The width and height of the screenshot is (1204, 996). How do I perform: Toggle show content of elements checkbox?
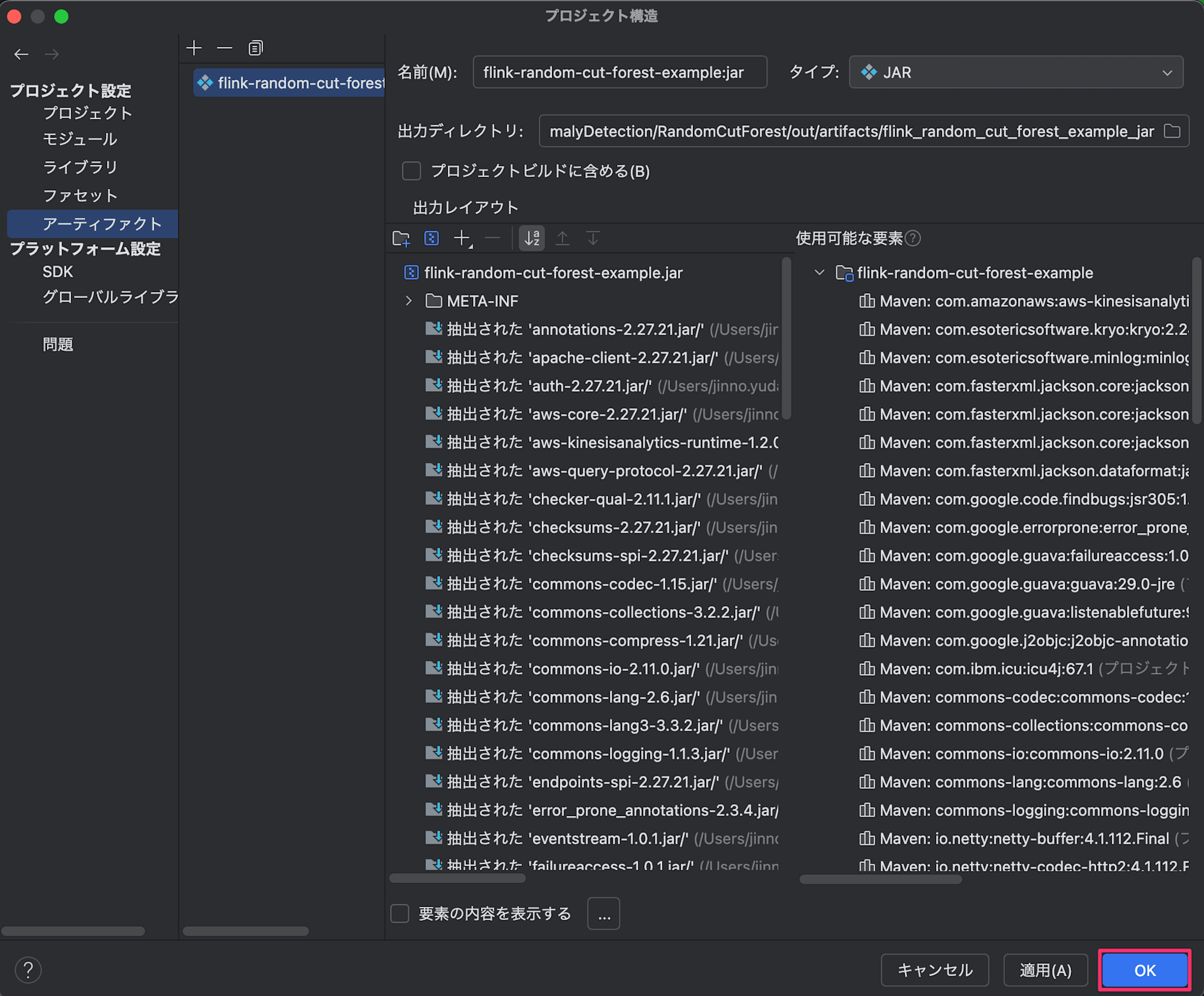pos(400,914)
